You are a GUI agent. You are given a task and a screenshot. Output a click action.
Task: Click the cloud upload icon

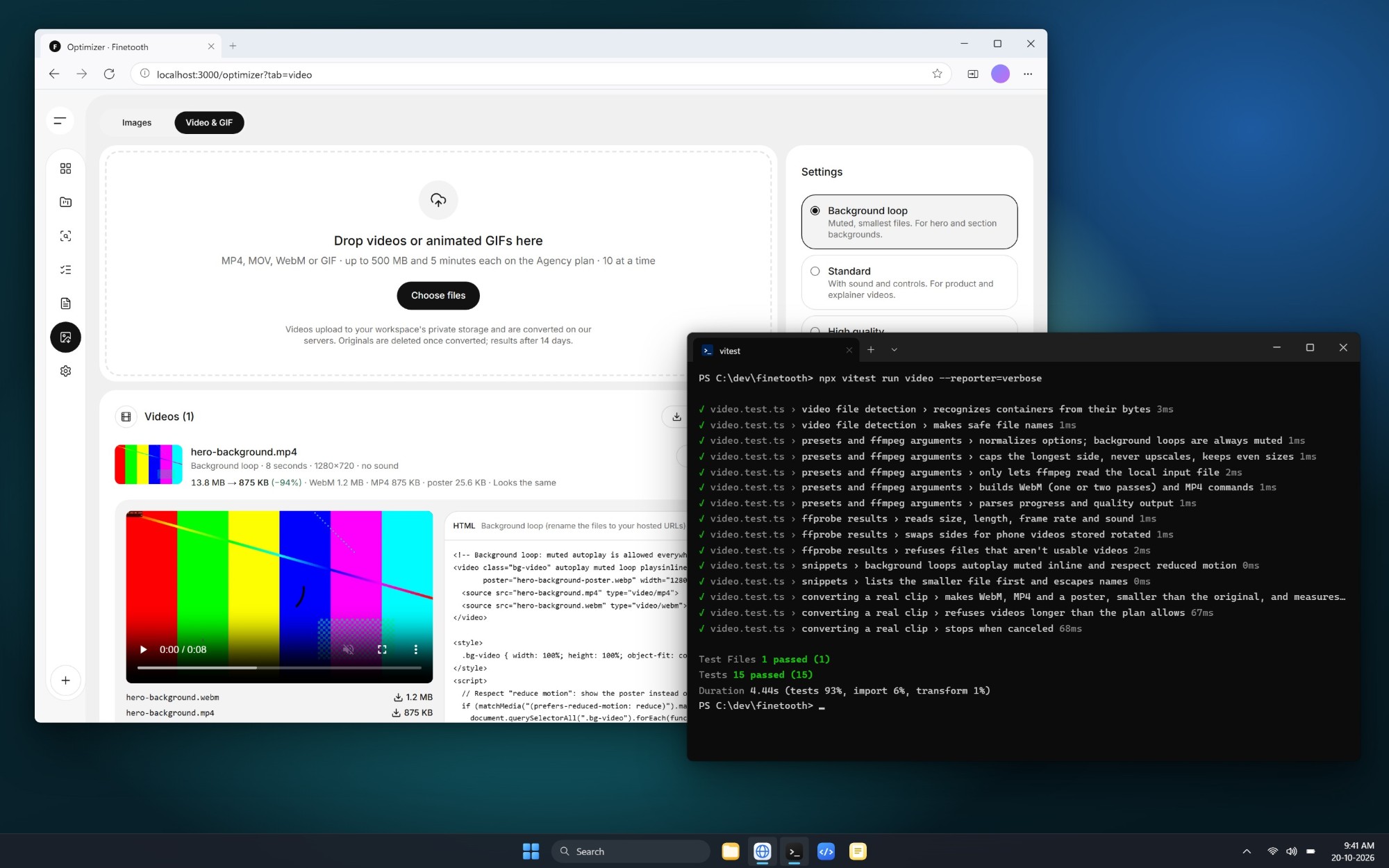click(438, 200)
